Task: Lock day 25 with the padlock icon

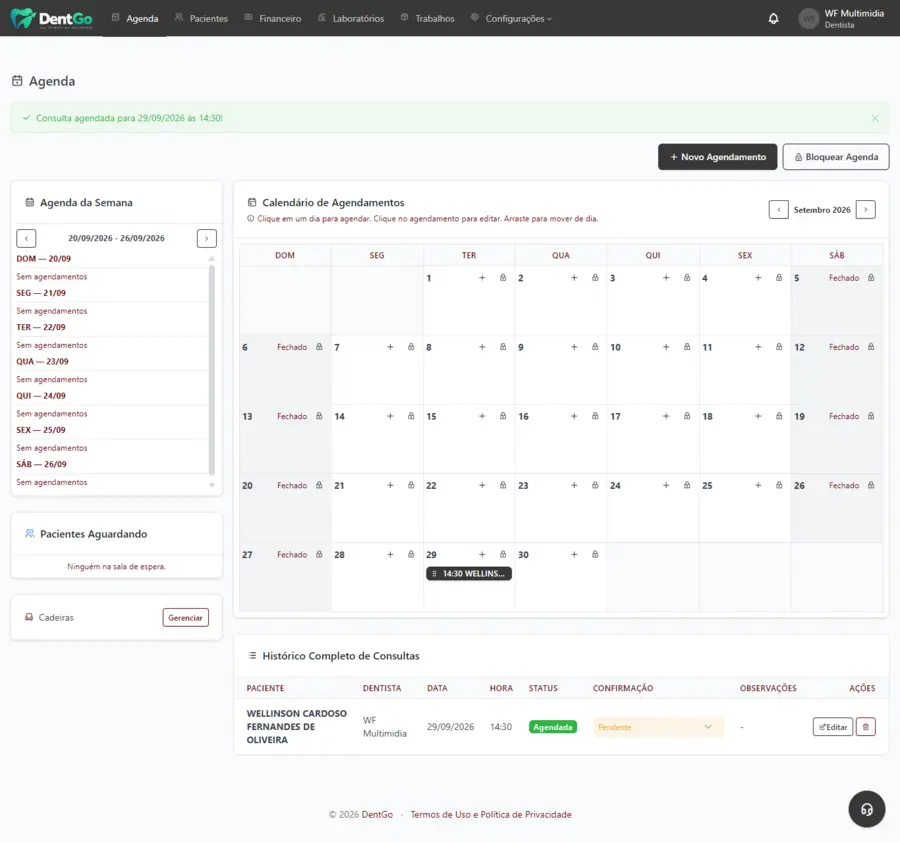Action: tap(779, 486)
